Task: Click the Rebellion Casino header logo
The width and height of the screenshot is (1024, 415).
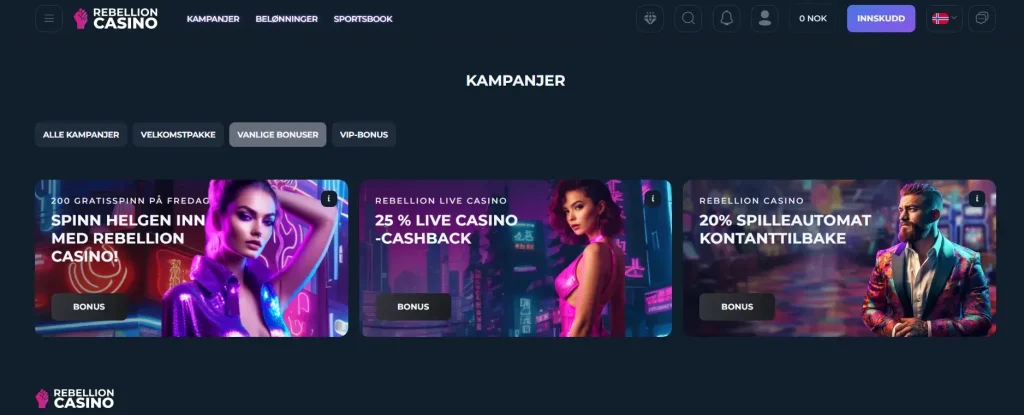Action: pyautogui.click(x=116, y=18)
